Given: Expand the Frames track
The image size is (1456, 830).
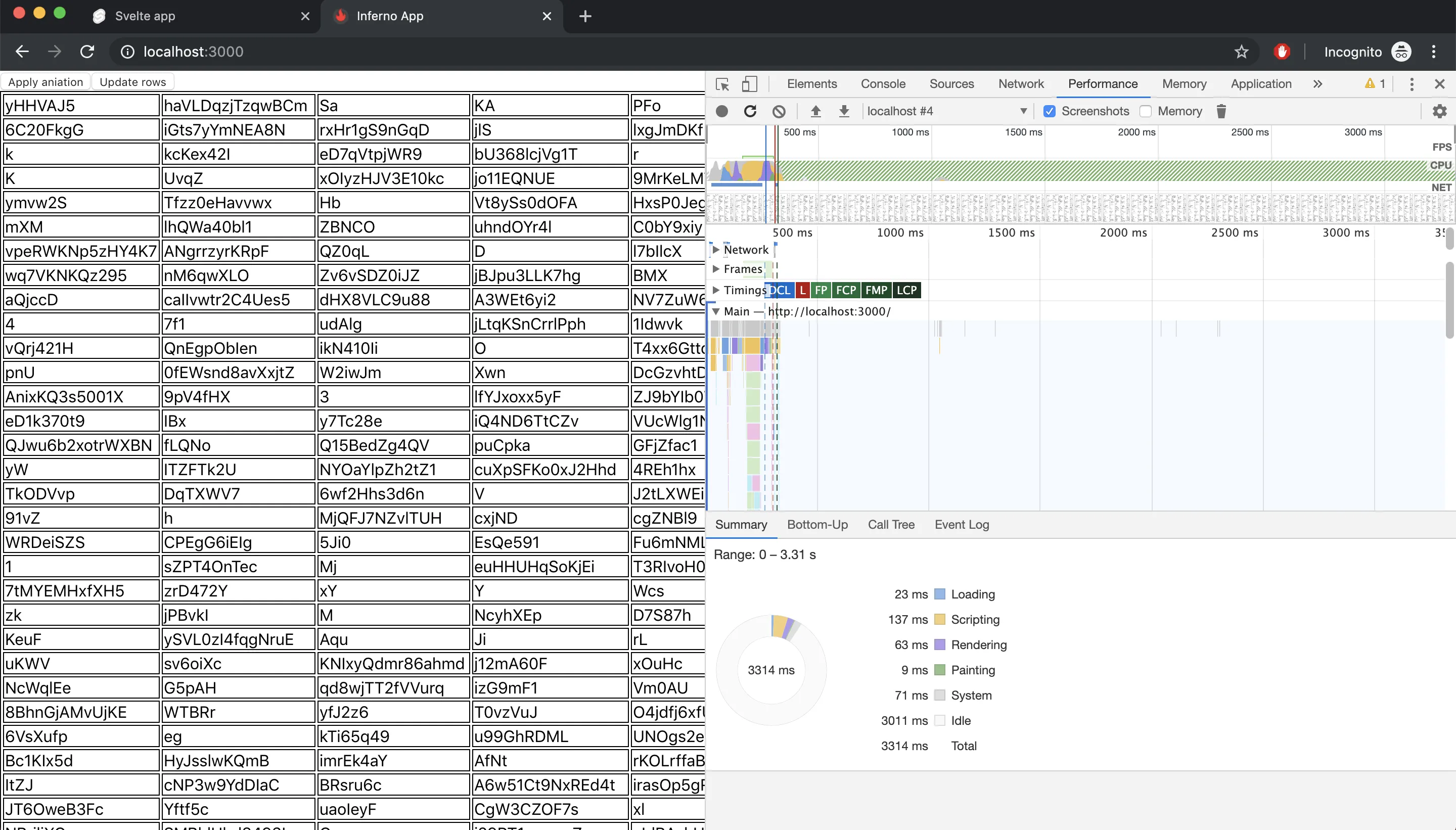Looking at the screenshot, I should coord(716,269).
